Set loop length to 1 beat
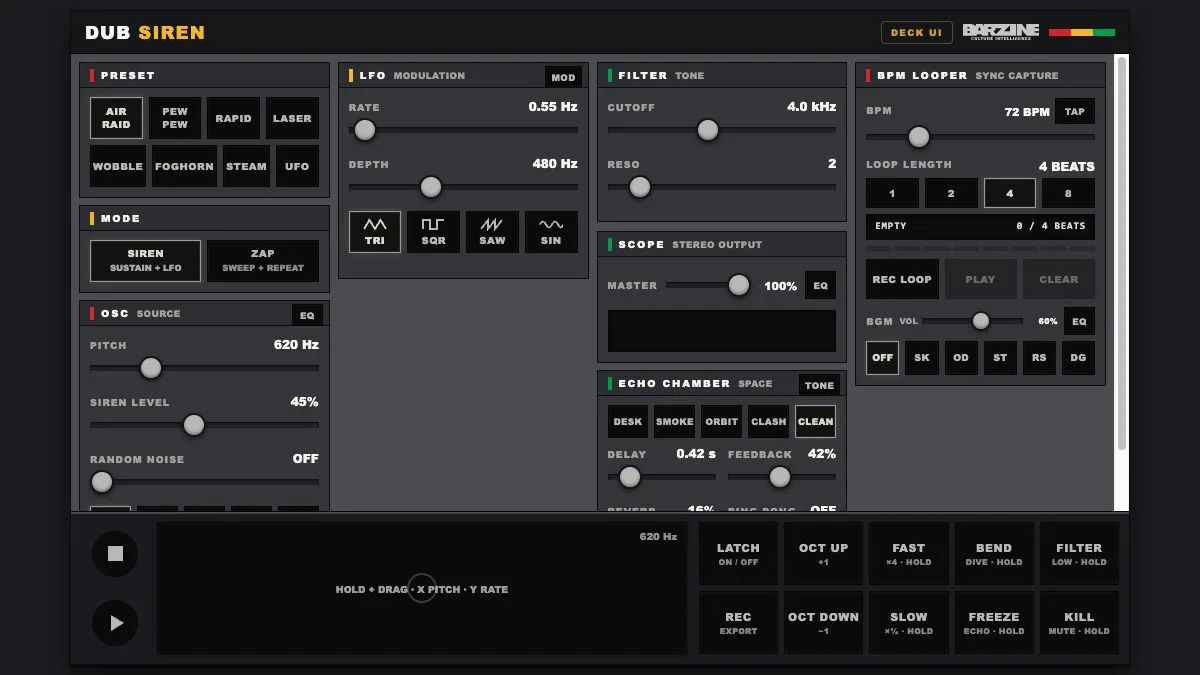The width and height of the screenshot is (1200, 675). 892,193
